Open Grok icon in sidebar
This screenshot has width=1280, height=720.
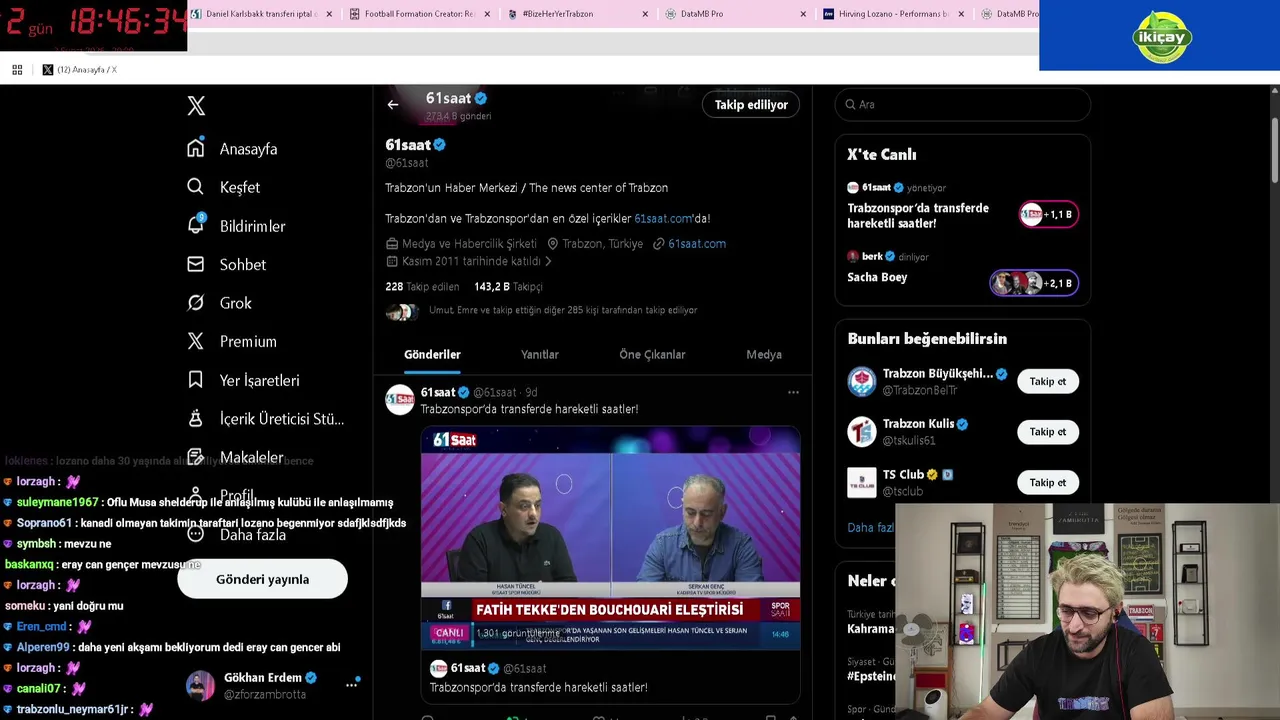pyautogui.click(x=196, y=302)
